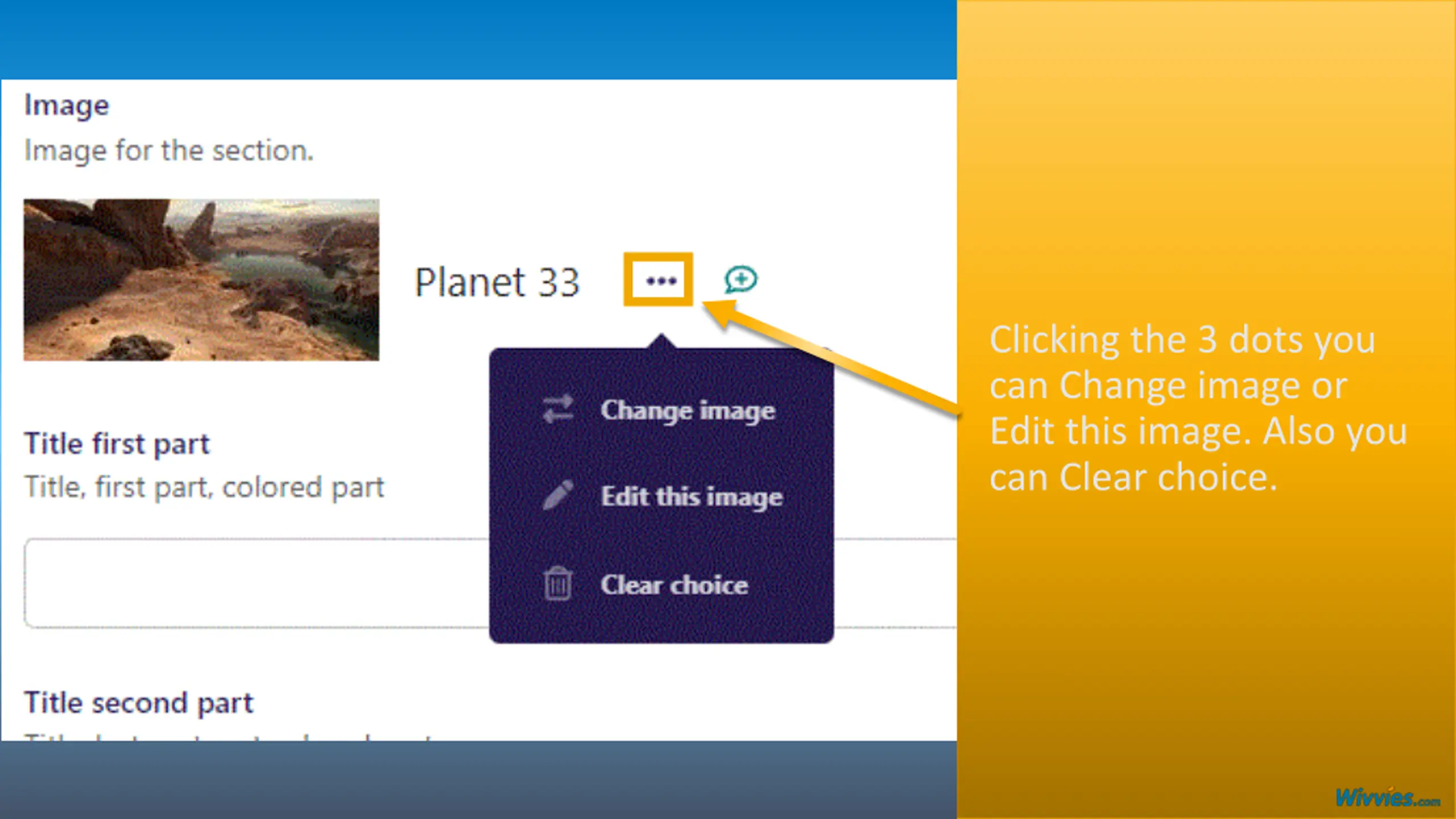Select Change image menu entry
This screenshot has width=1456, height=819.
pos(687,411)
